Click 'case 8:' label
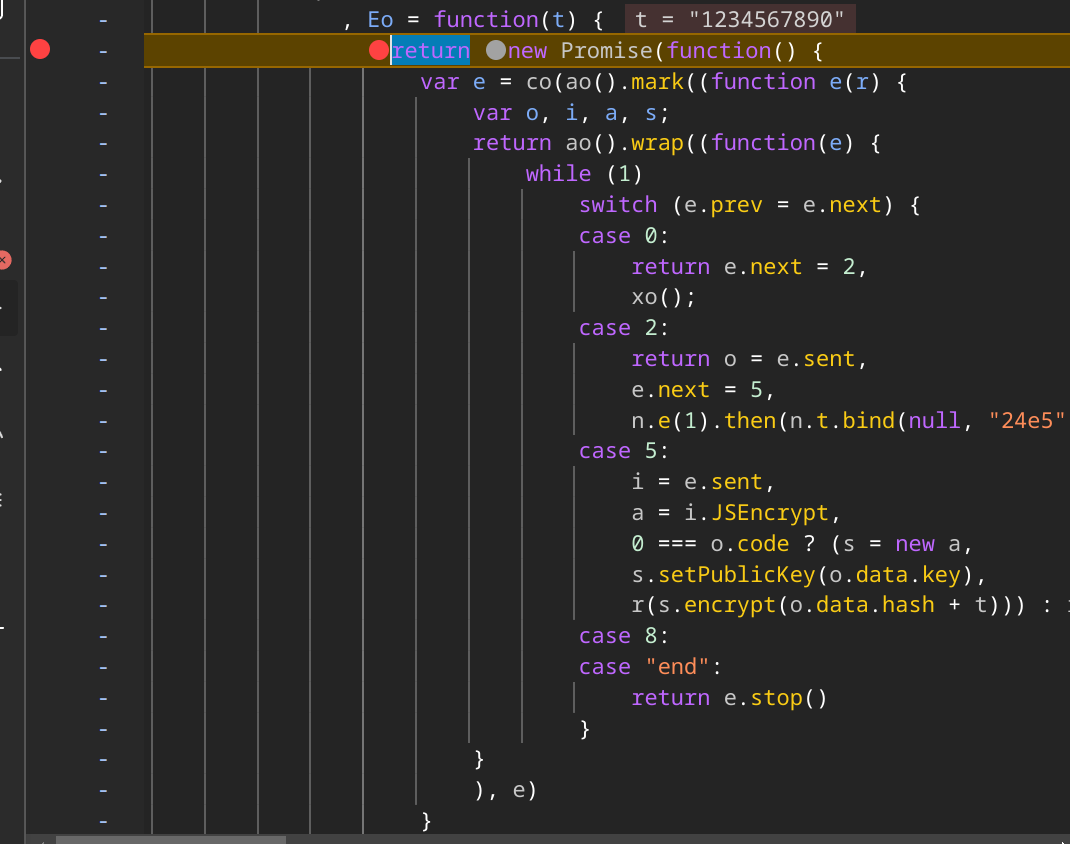The width and height of the screenshot is (1070, 844). pos(624,636)
